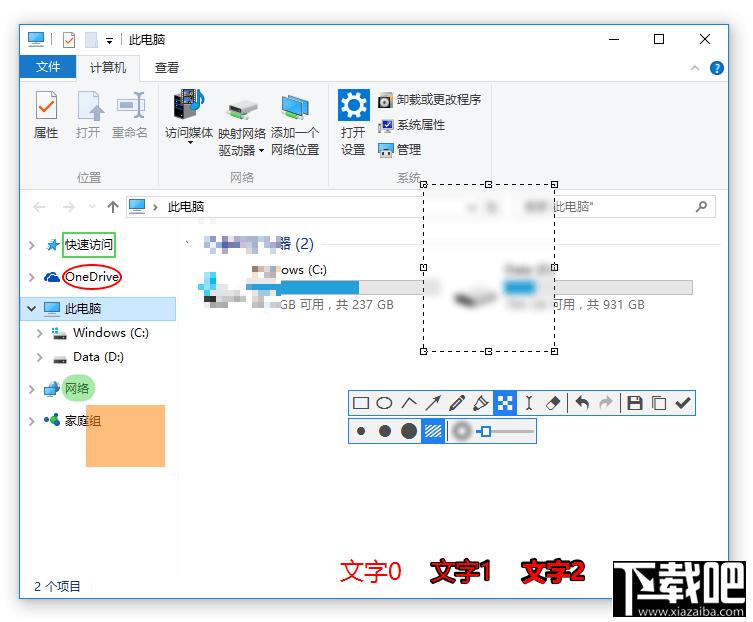
Task: Expand the Windows (C:) tree node
Action: click(x=40, y=333)
